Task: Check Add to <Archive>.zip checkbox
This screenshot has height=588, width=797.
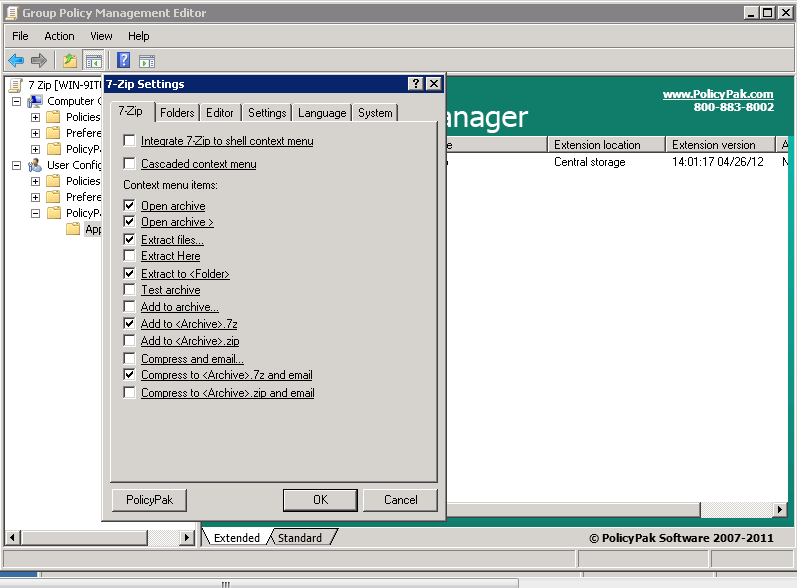Action: 130,341
